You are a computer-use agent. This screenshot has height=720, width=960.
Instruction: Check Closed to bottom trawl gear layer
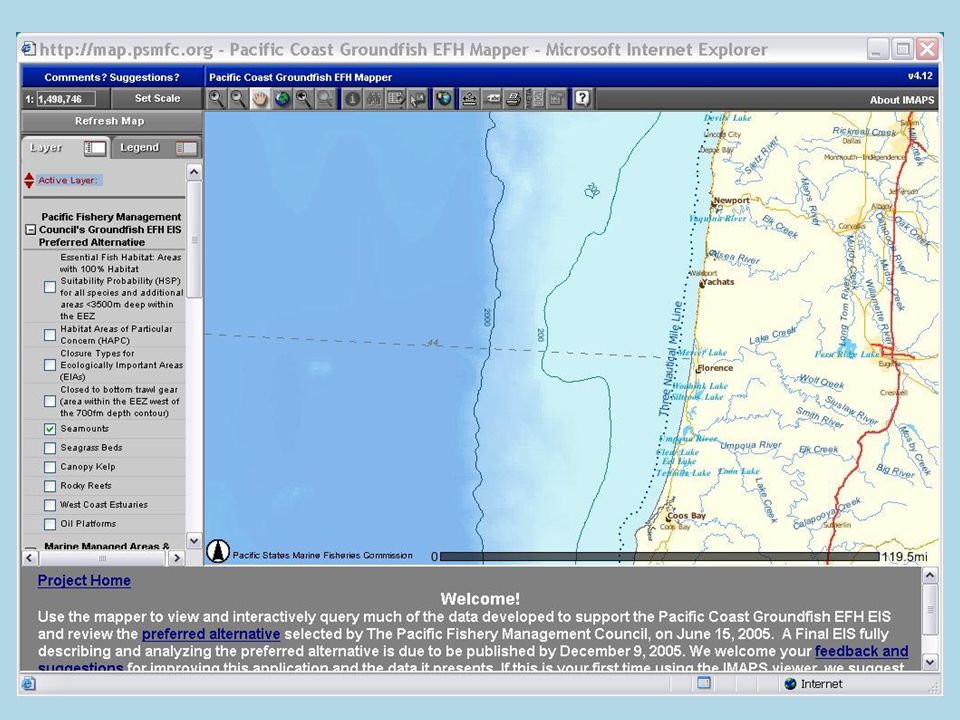tap(50, 401)
